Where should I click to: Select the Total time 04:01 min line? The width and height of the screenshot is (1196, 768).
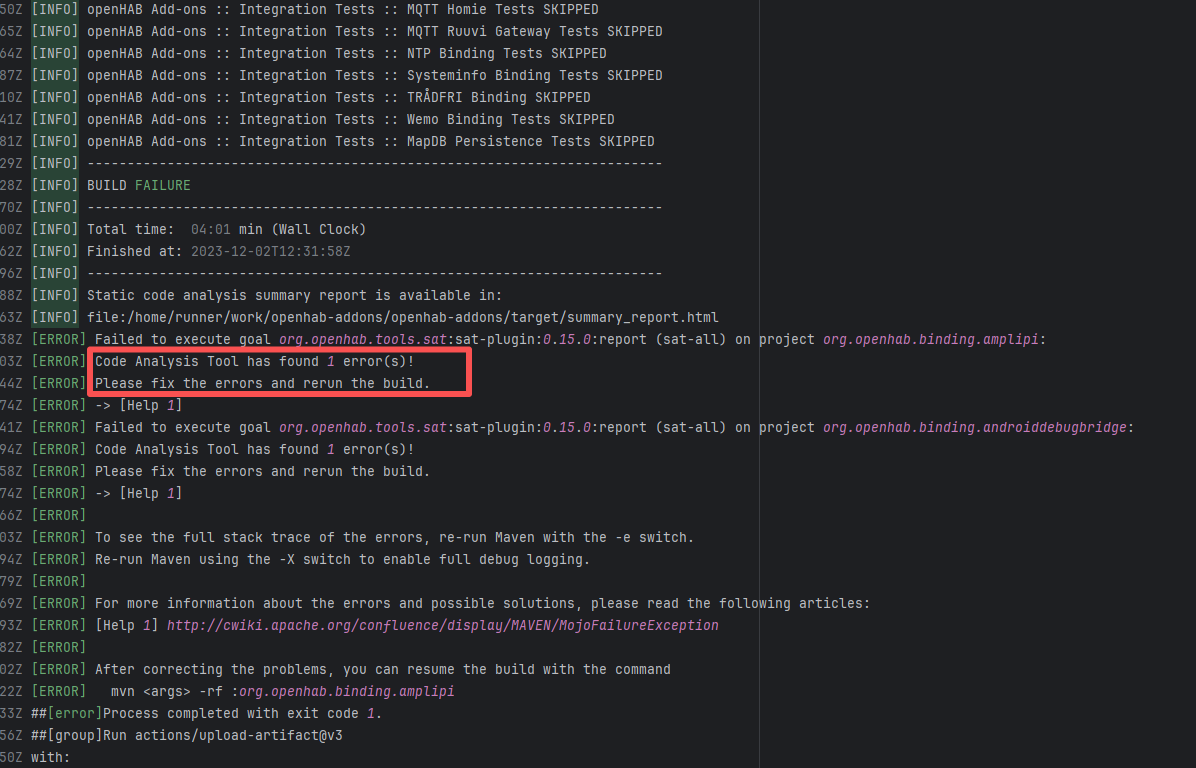(226, 229)
